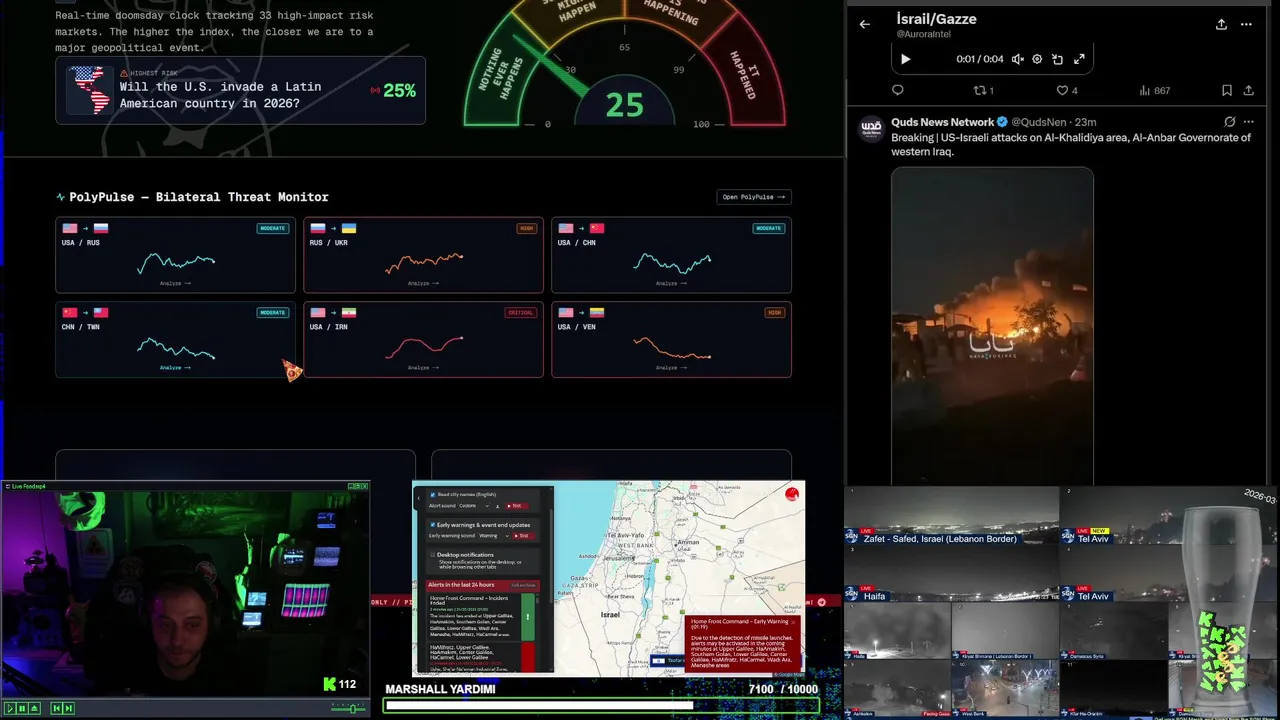This screenshot has height=720, width=1280.
Task: Share the AuroraIntel tweet from its action row
Action: tap(1249, 90)
